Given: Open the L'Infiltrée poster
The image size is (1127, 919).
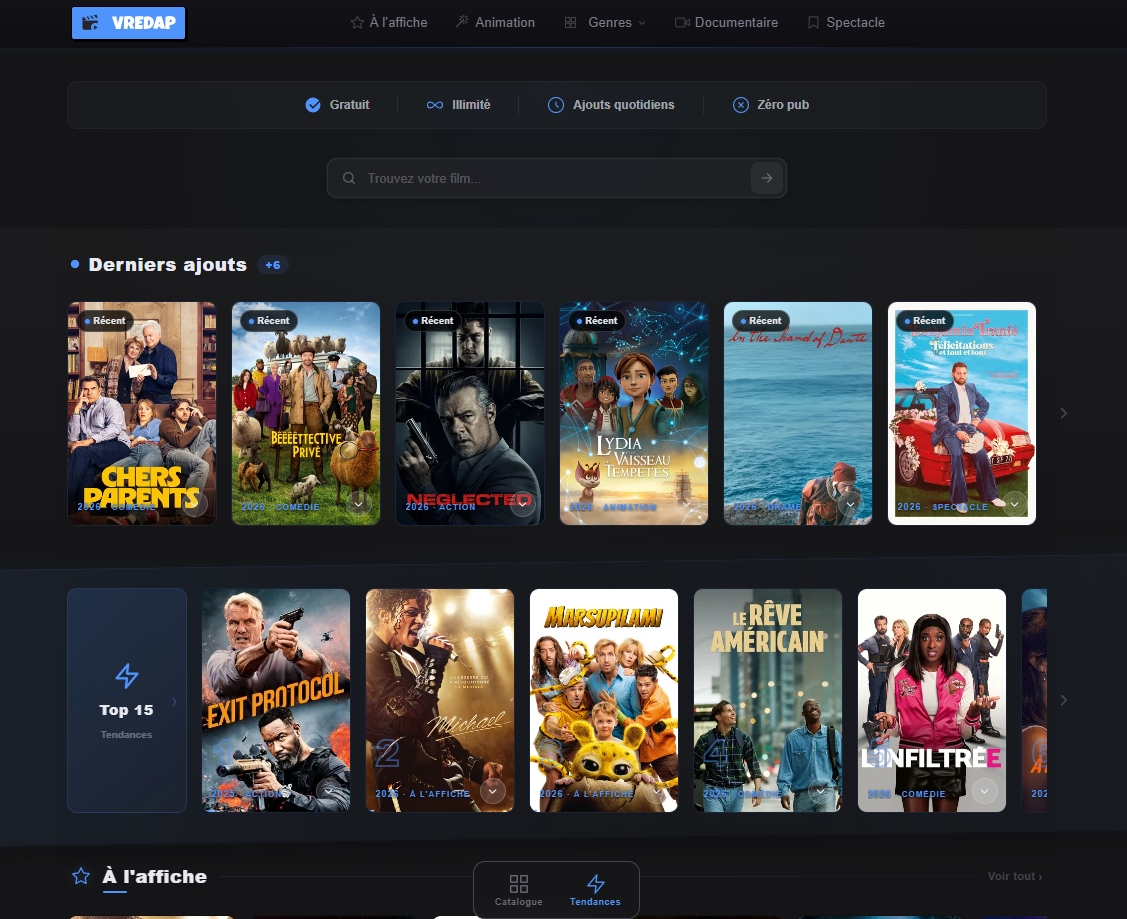Looking at the screenshot, I should 932,701.
